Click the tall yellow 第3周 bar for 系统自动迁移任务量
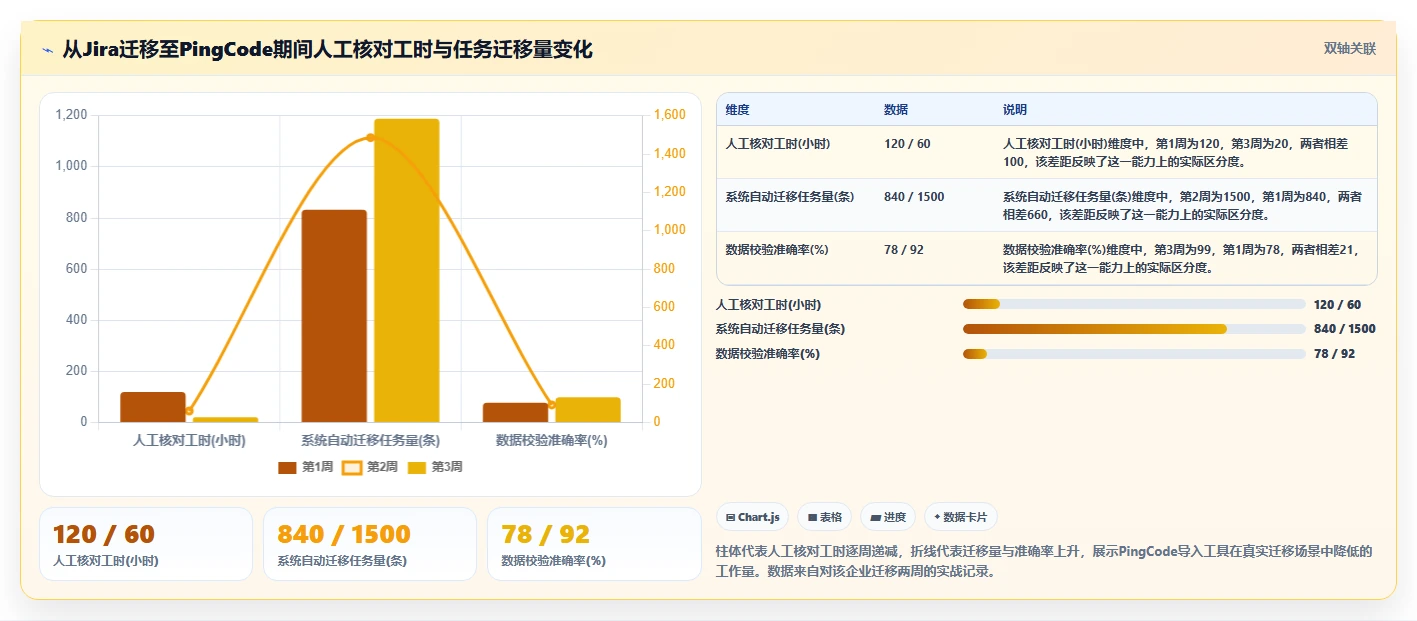 pos(407,270)
